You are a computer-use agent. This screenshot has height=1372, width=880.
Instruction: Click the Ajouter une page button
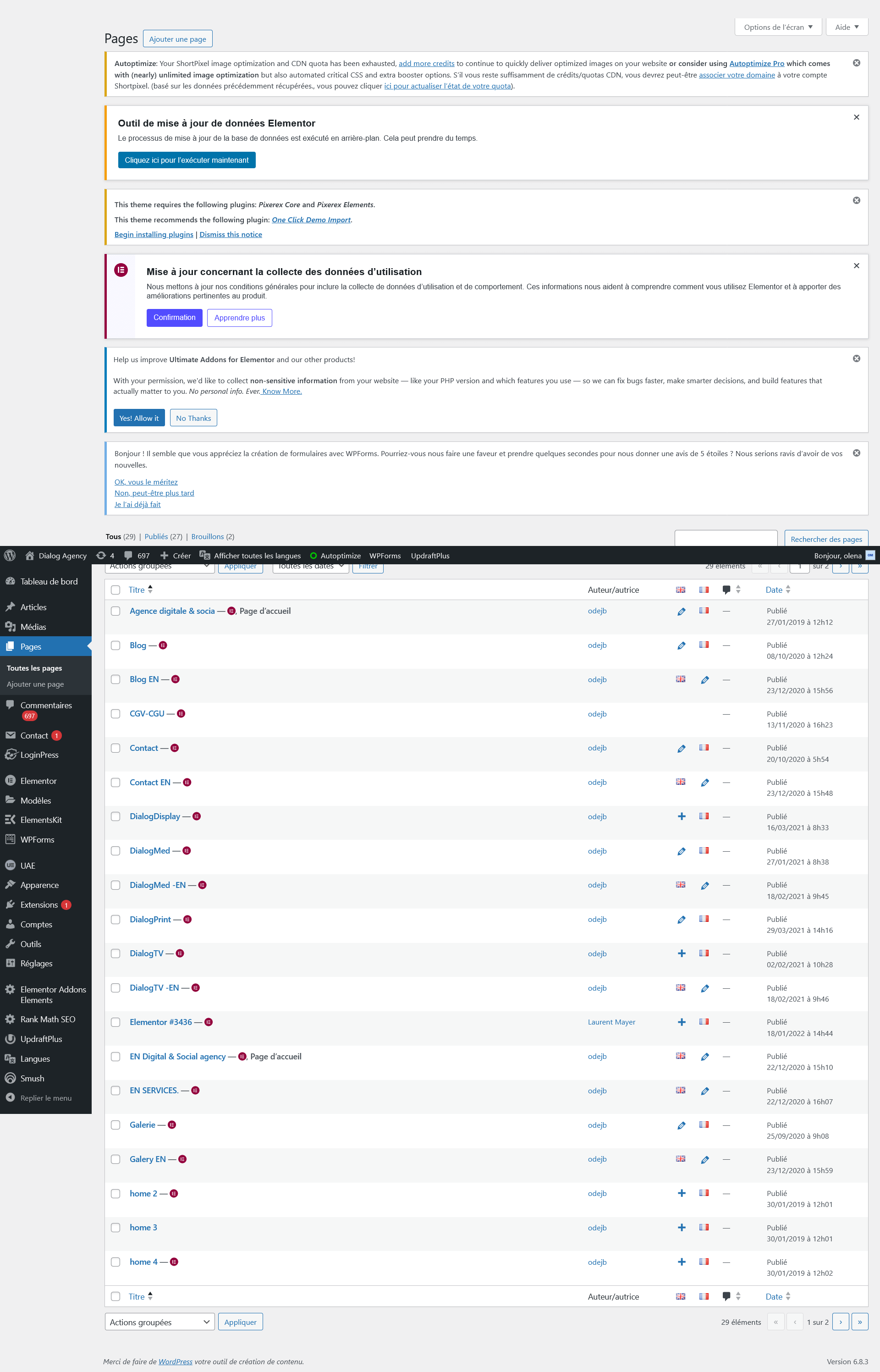(x=177, y=39)
